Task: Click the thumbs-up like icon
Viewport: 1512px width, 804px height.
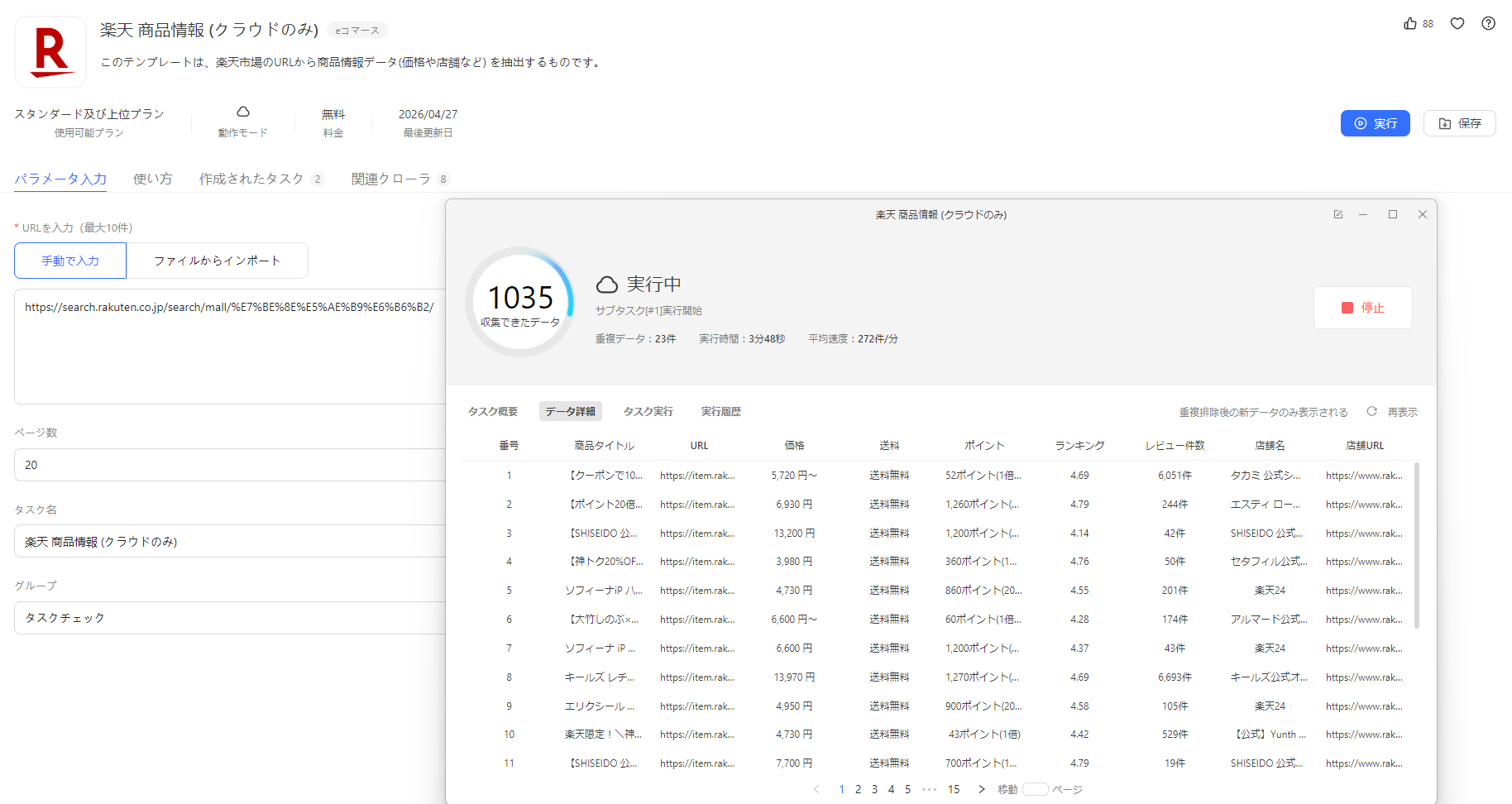Action: [x=1410, y=23]
